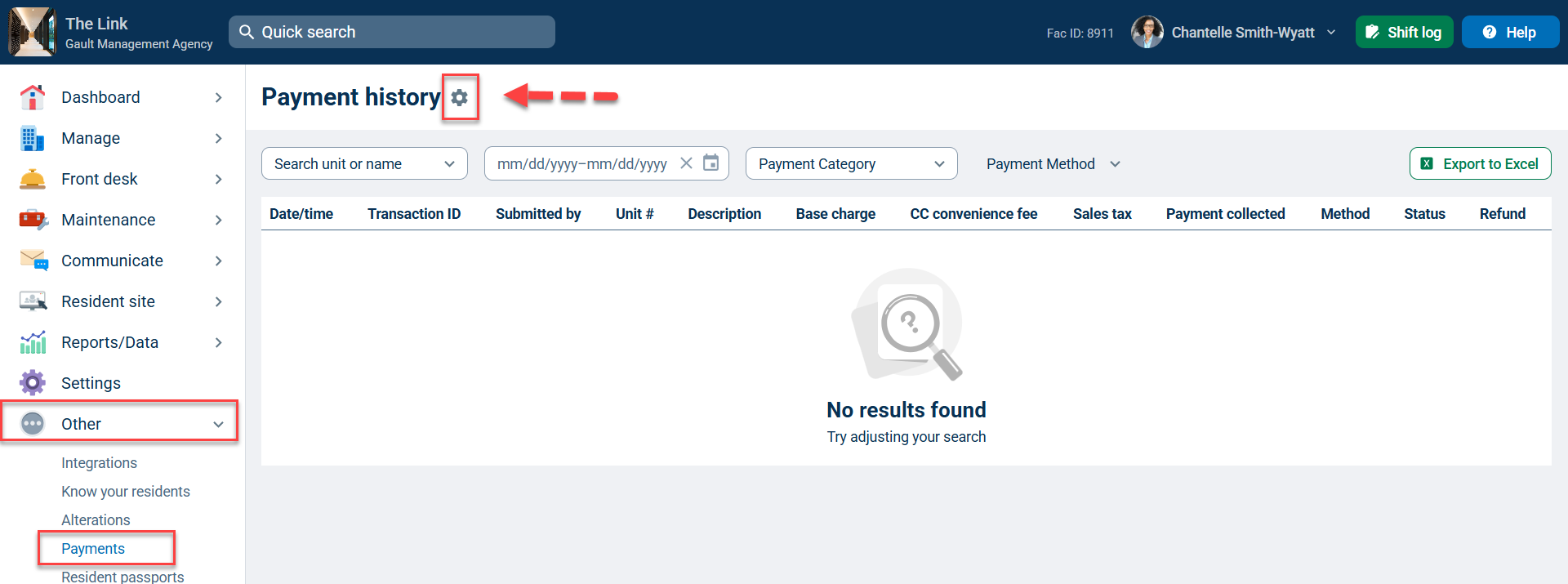
Task: Collapse the Other menu chevron
Action: pyautogui.click(x=218, y=424)
